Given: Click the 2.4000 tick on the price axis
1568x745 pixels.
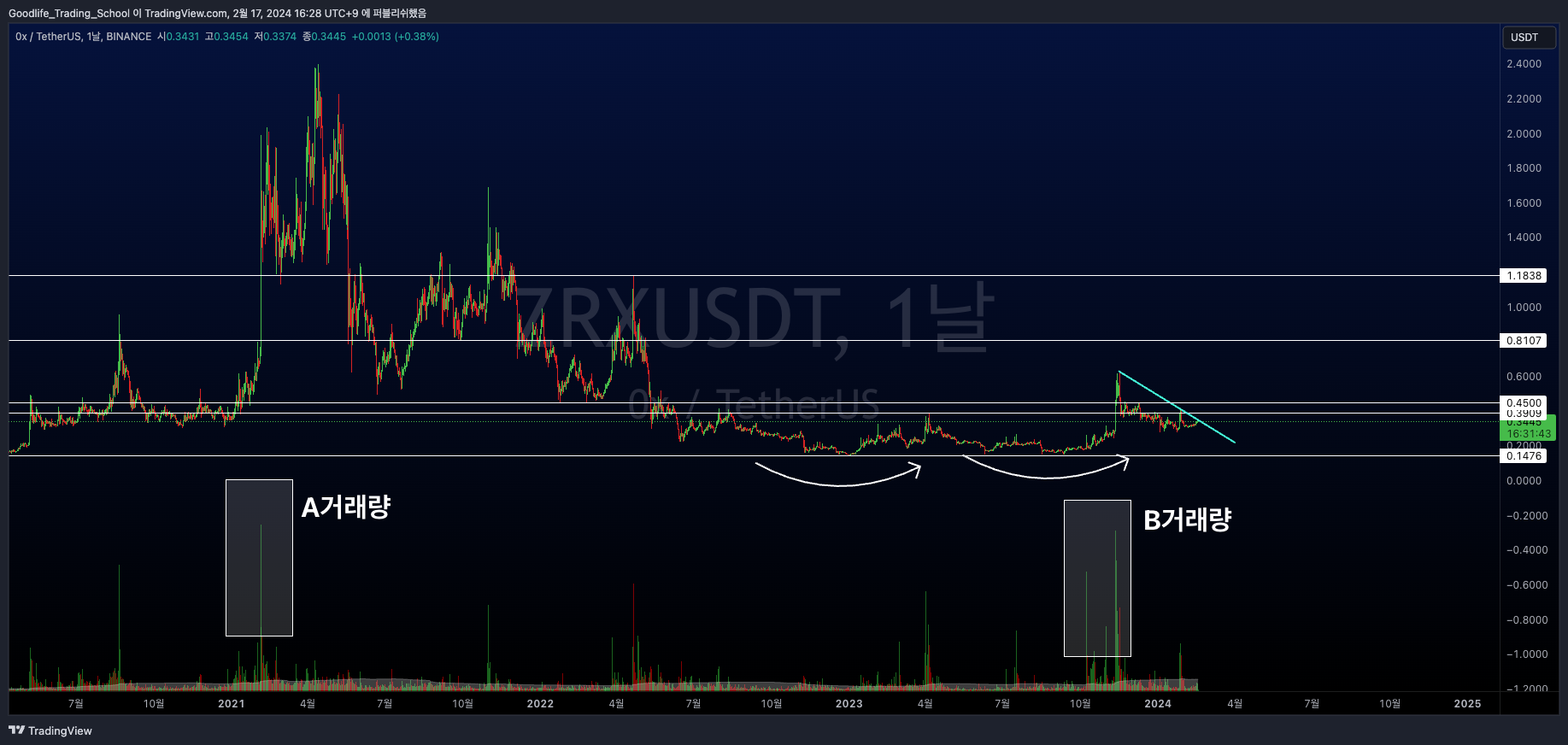Looking at the screenshot, I should [1524, 64].
